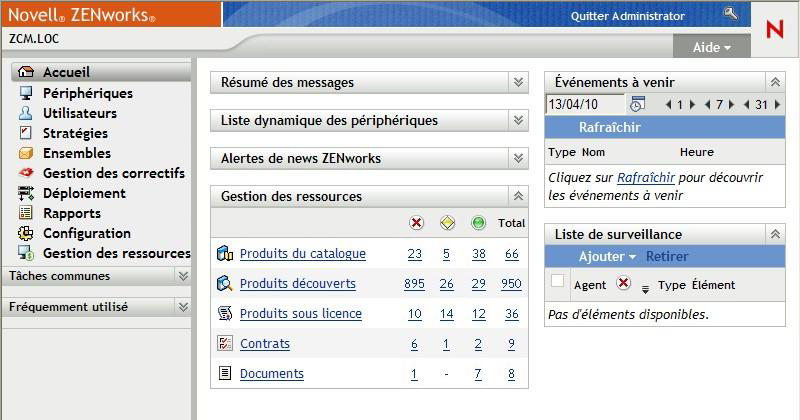Click the Utilisateurs user icon

26,113
